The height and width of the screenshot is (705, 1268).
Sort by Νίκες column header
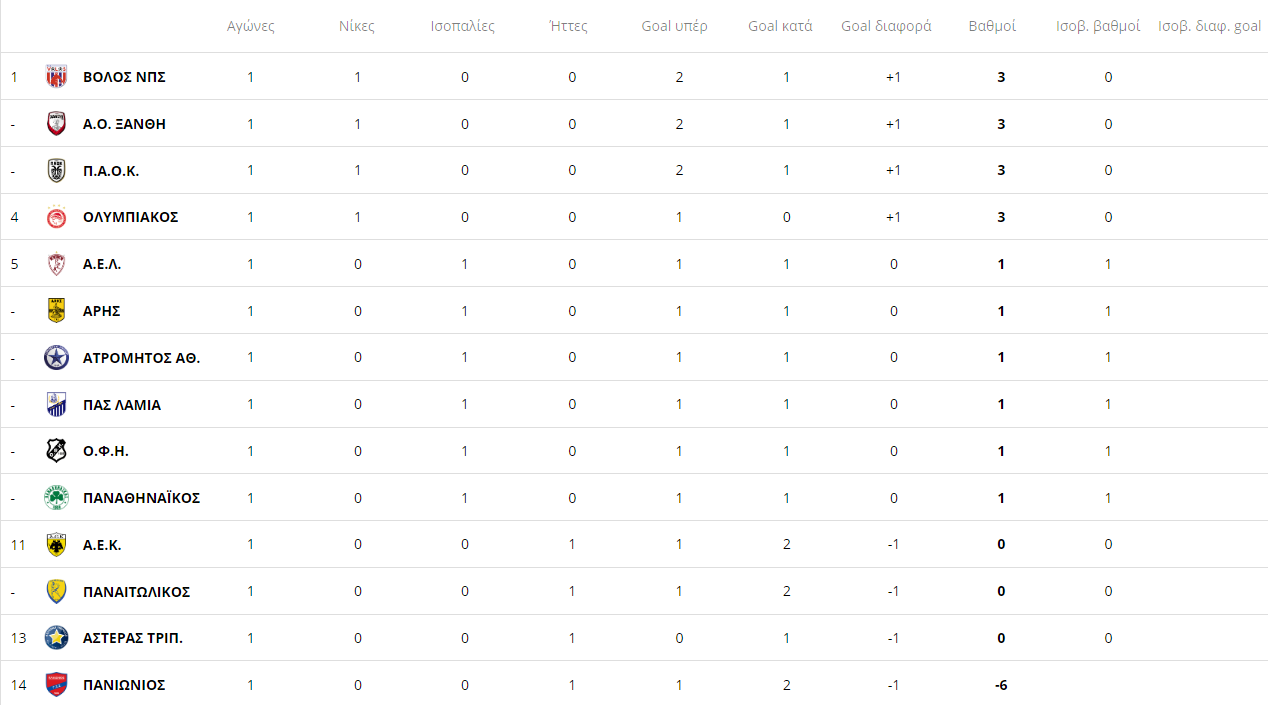coord(357,26)
